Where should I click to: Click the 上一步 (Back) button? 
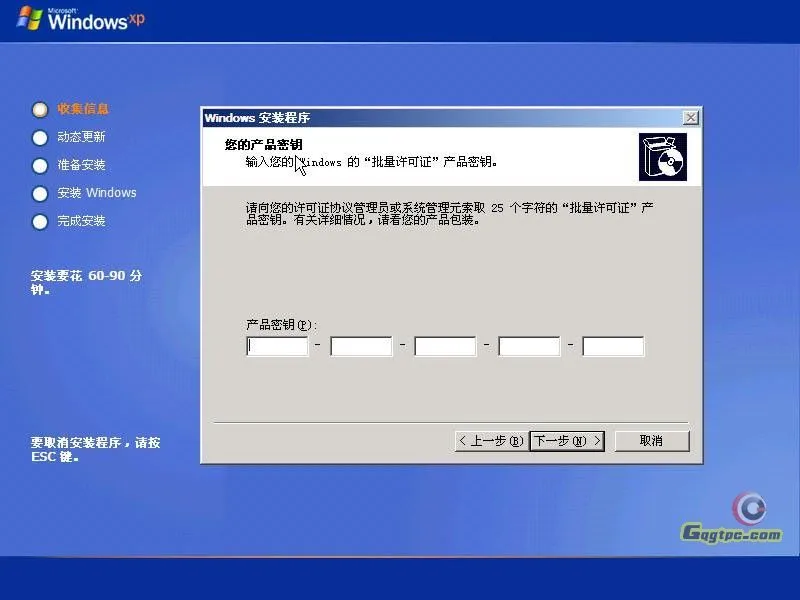point(489,440)
